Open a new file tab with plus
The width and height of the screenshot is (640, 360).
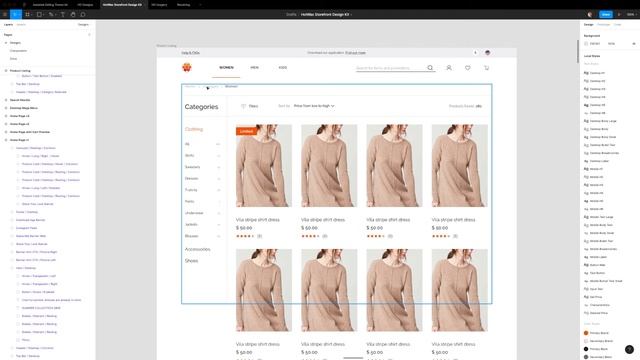pos(200,5)
